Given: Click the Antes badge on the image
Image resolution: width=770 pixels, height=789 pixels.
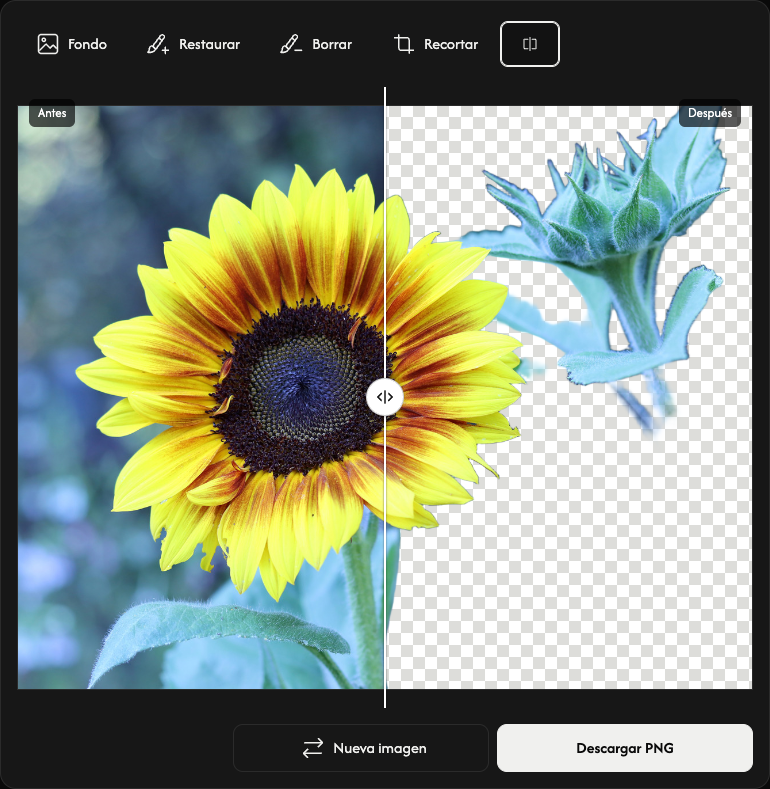Looking at the screenshot, I should coord(52,113).
